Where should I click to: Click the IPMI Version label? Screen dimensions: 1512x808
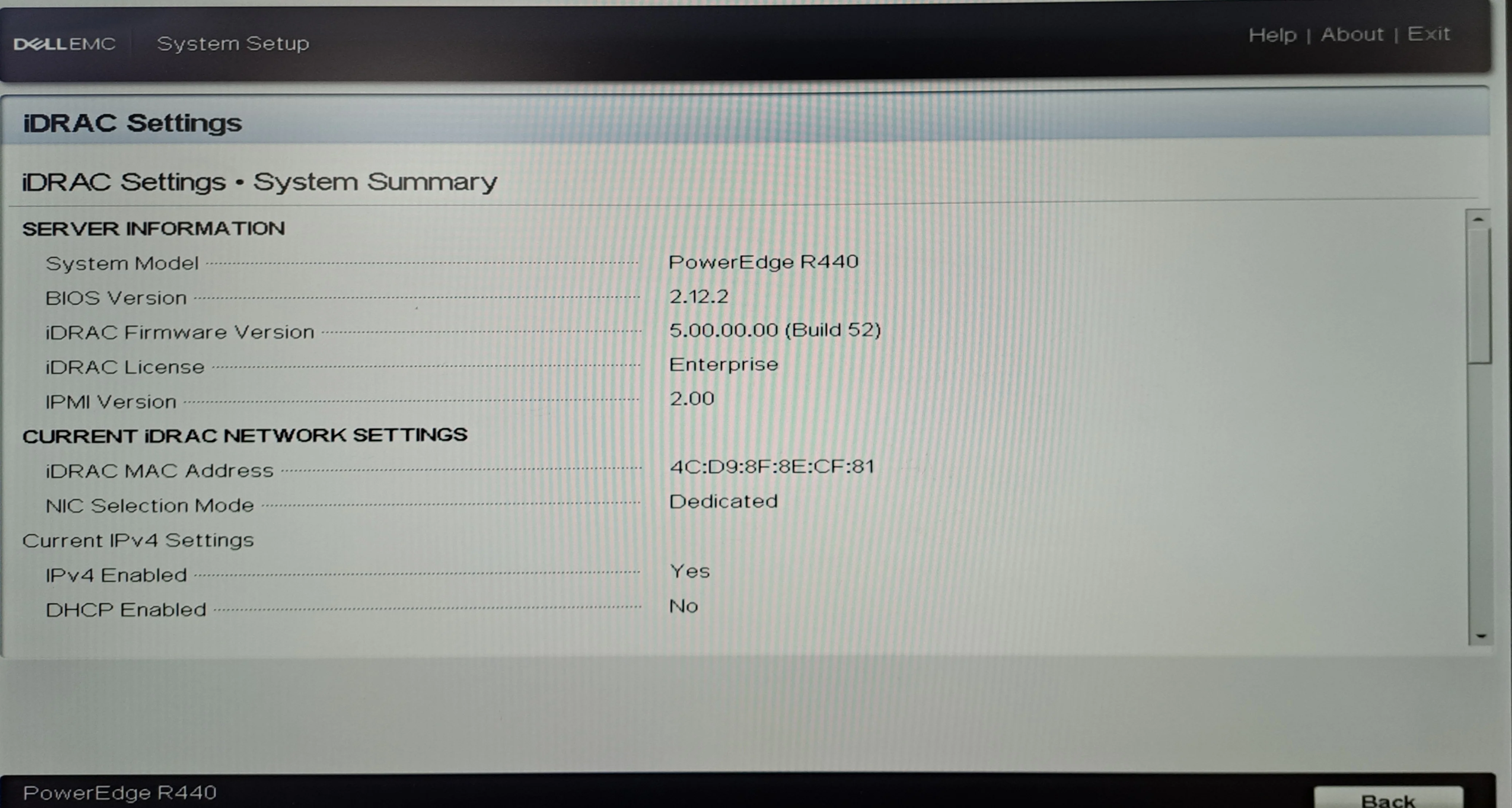(x=111, y=402)
